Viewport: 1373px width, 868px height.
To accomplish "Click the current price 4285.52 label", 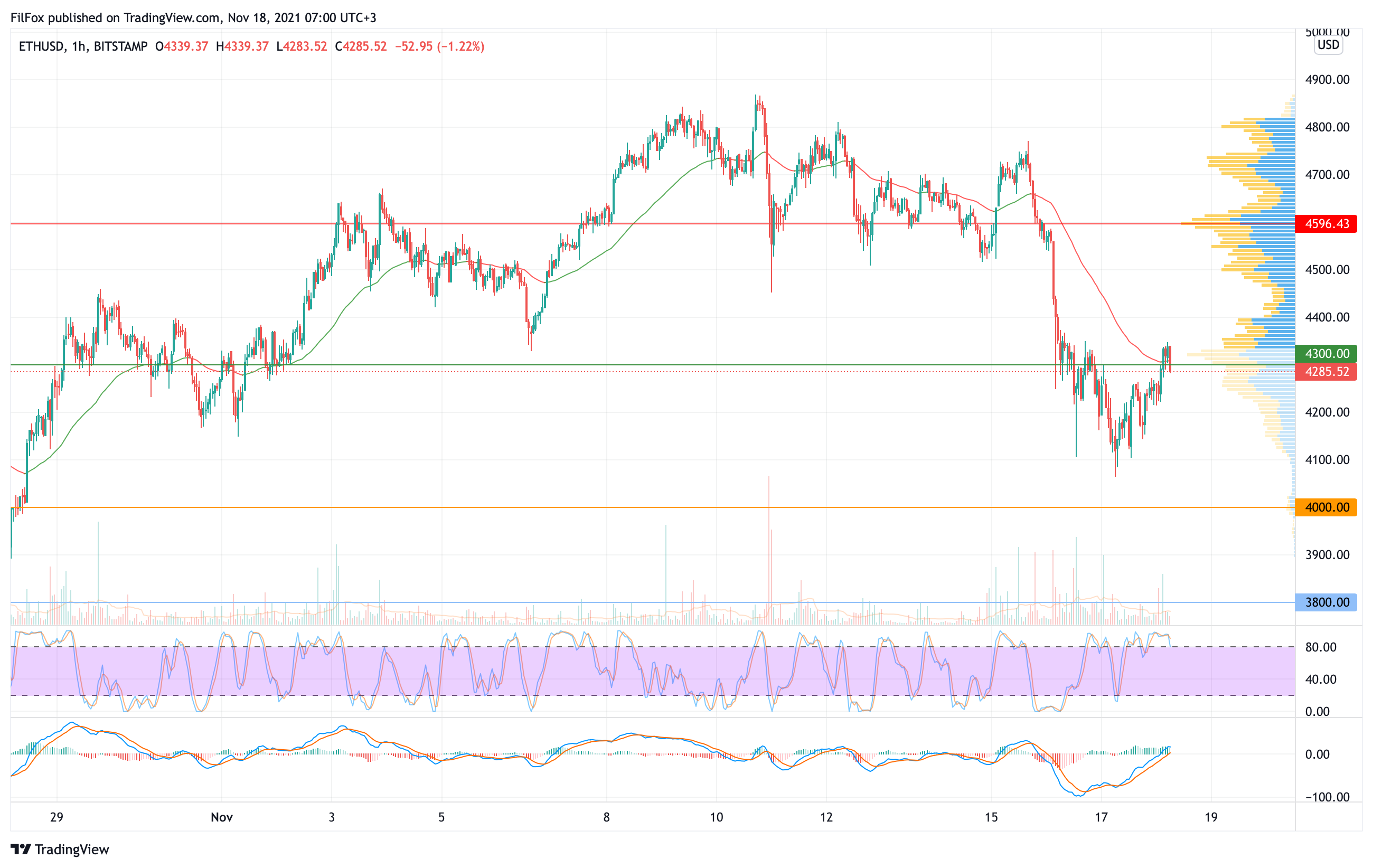I will point(1326,372).
